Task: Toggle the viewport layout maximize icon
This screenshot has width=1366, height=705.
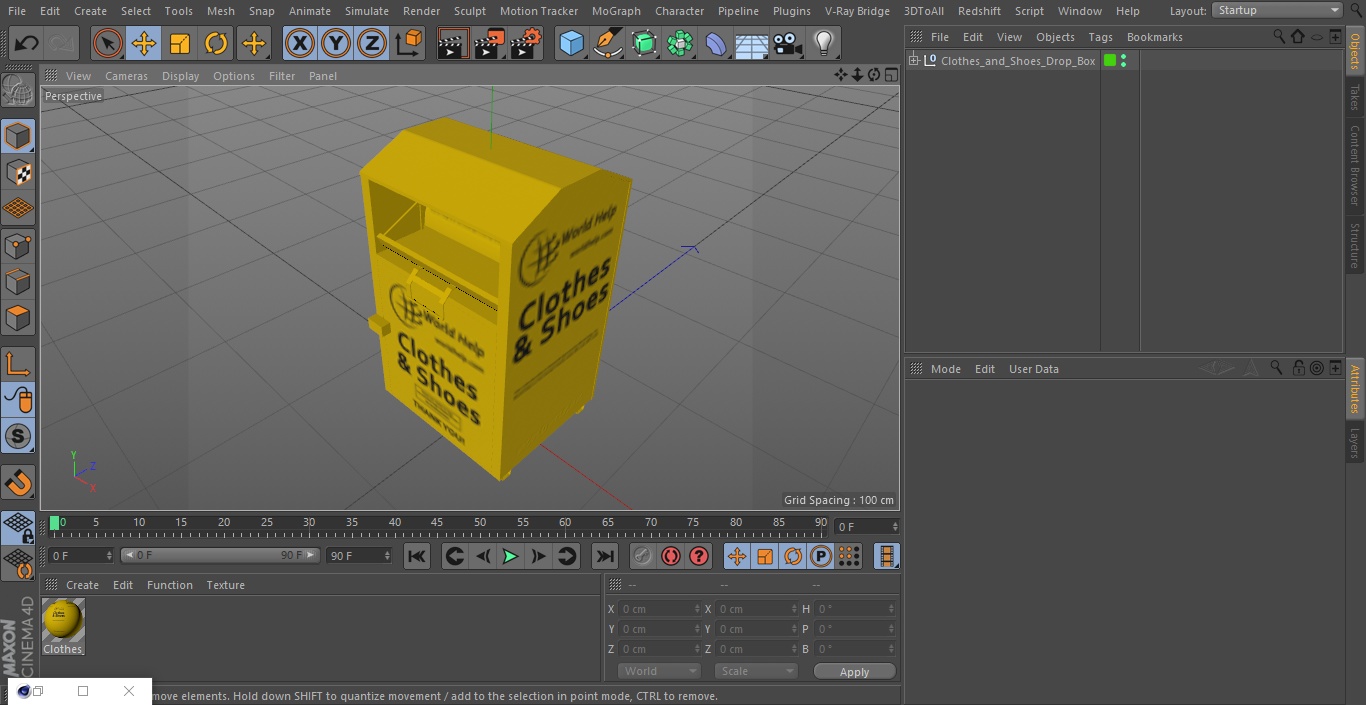Action: [x=890, y=75]
